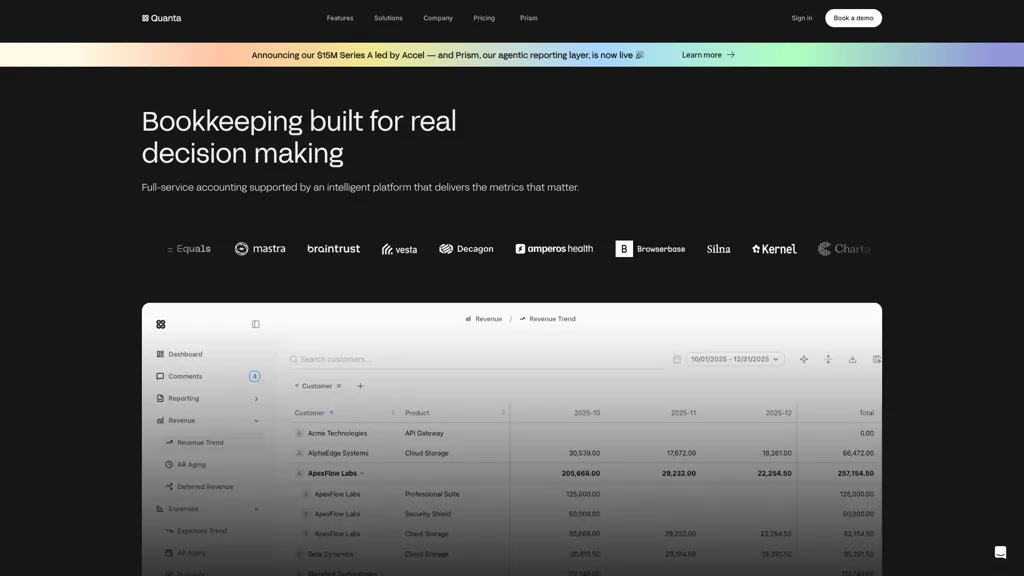Click the 205,668.00 cell
The width and height of the screenshot is (1024, 576).
tap(581, 473)
